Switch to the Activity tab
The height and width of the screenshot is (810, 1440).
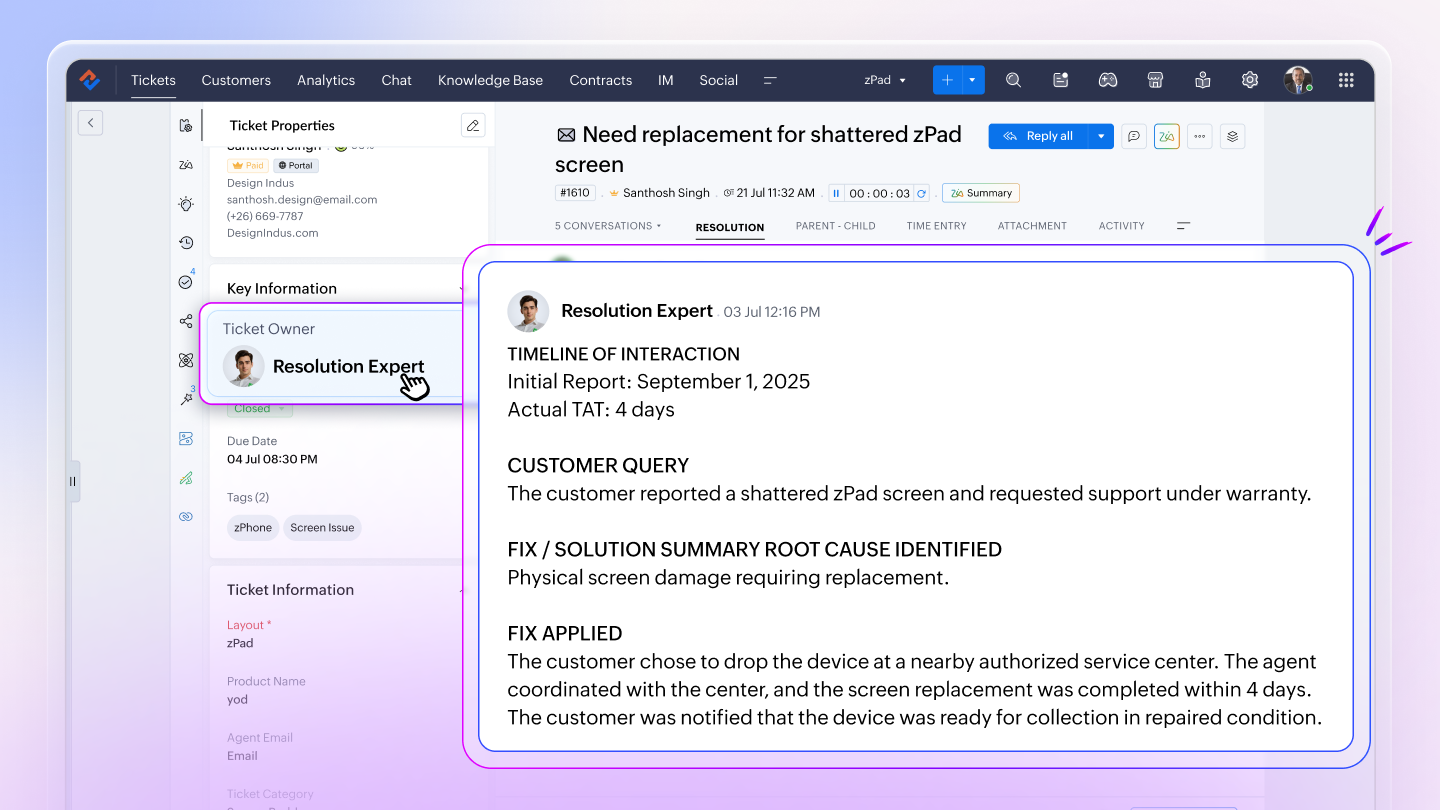coord(1122,226)
